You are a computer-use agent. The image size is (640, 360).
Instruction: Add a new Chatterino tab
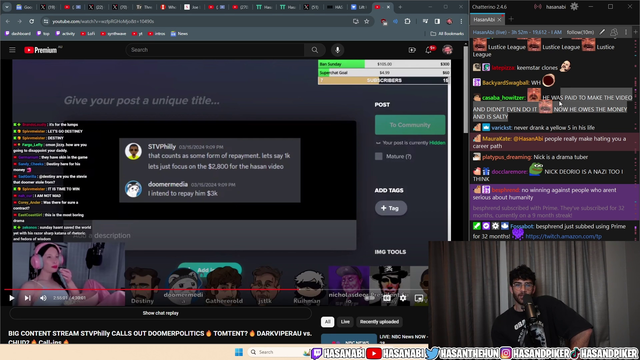[x=511, y=19]
